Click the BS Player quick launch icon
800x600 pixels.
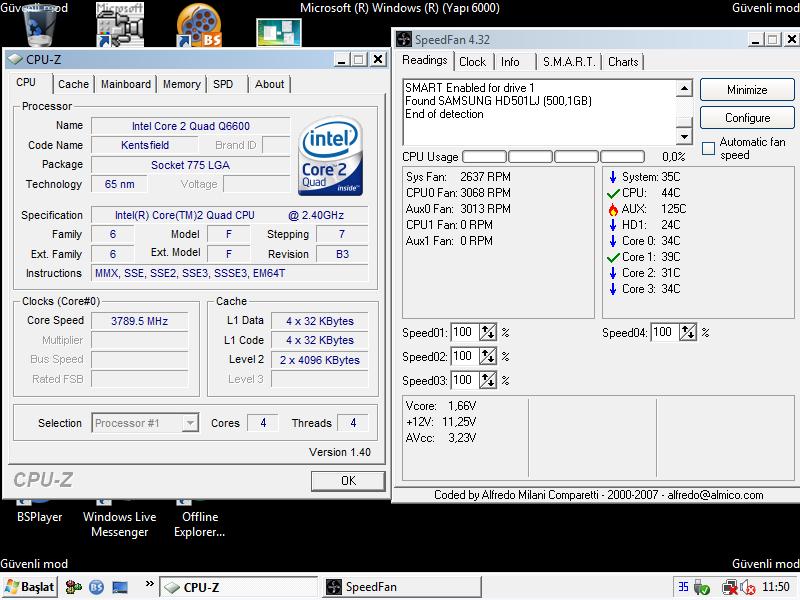[96, 587]
